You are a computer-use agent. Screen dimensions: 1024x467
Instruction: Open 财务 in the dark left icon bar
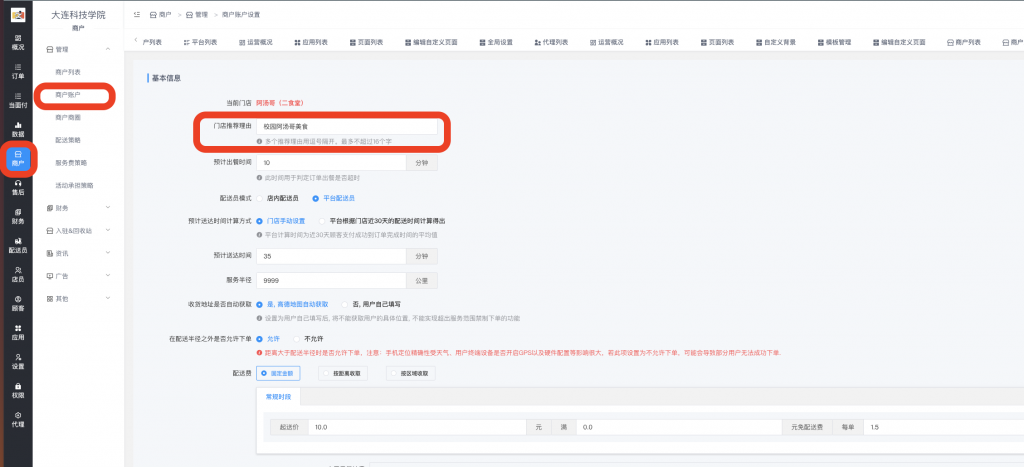pyautogui.click(x=18, y=216)
